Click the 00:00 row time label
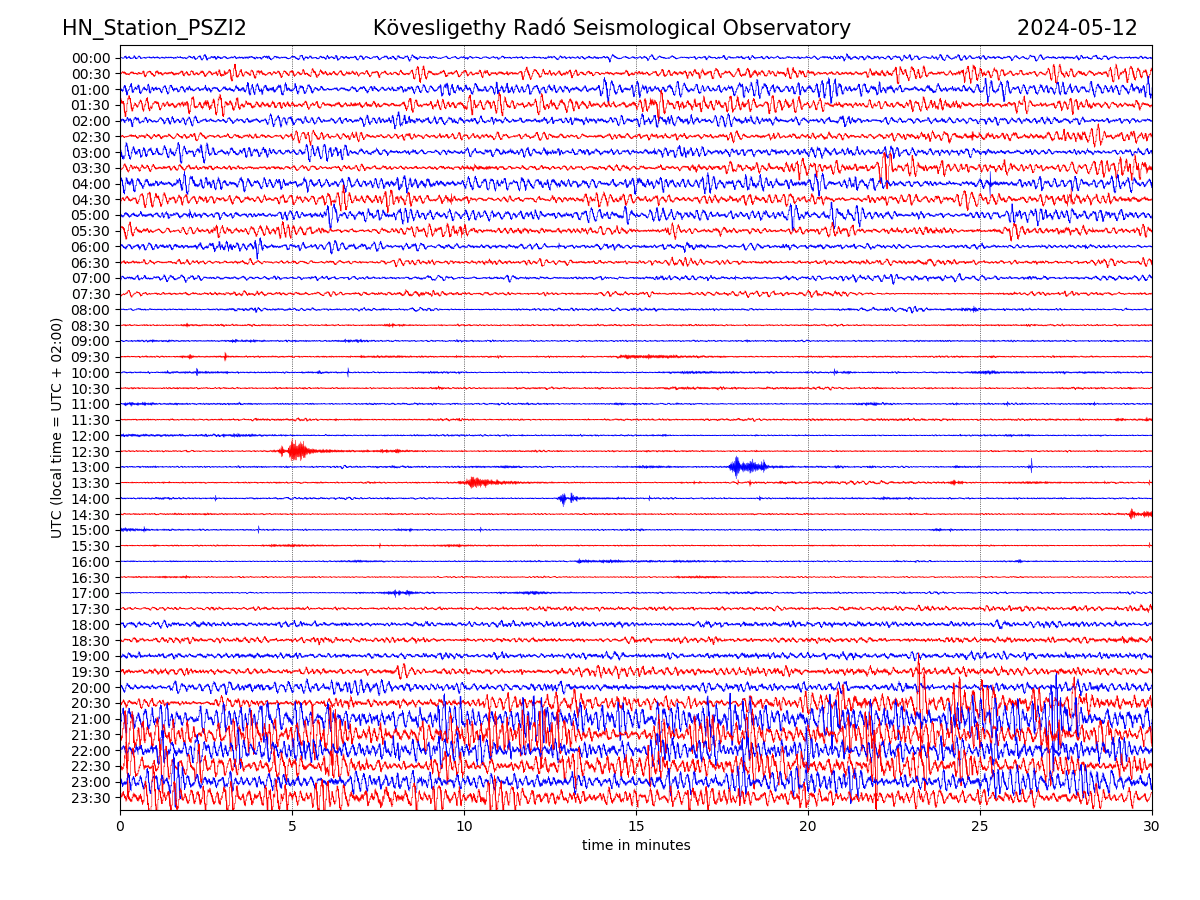This screenshot has height=900, width=1200. 91,58
